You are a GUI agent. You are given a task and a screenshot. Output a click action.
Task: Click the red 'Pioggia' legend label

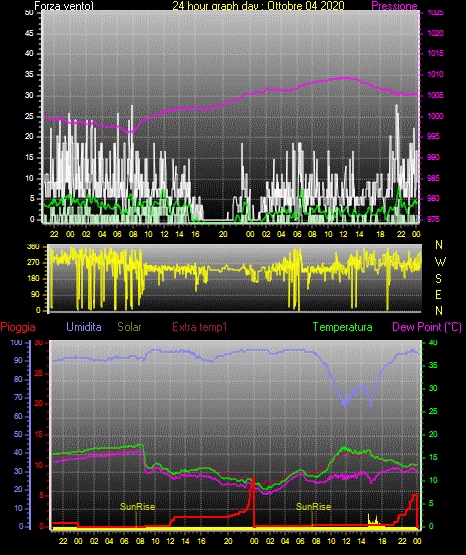tap(18, 327)
